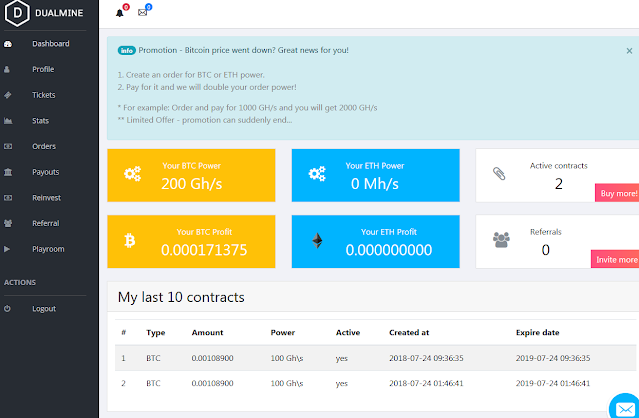Click the Amount column header
This screenshot has width=639, height=418.
click(x=207, y=332)
